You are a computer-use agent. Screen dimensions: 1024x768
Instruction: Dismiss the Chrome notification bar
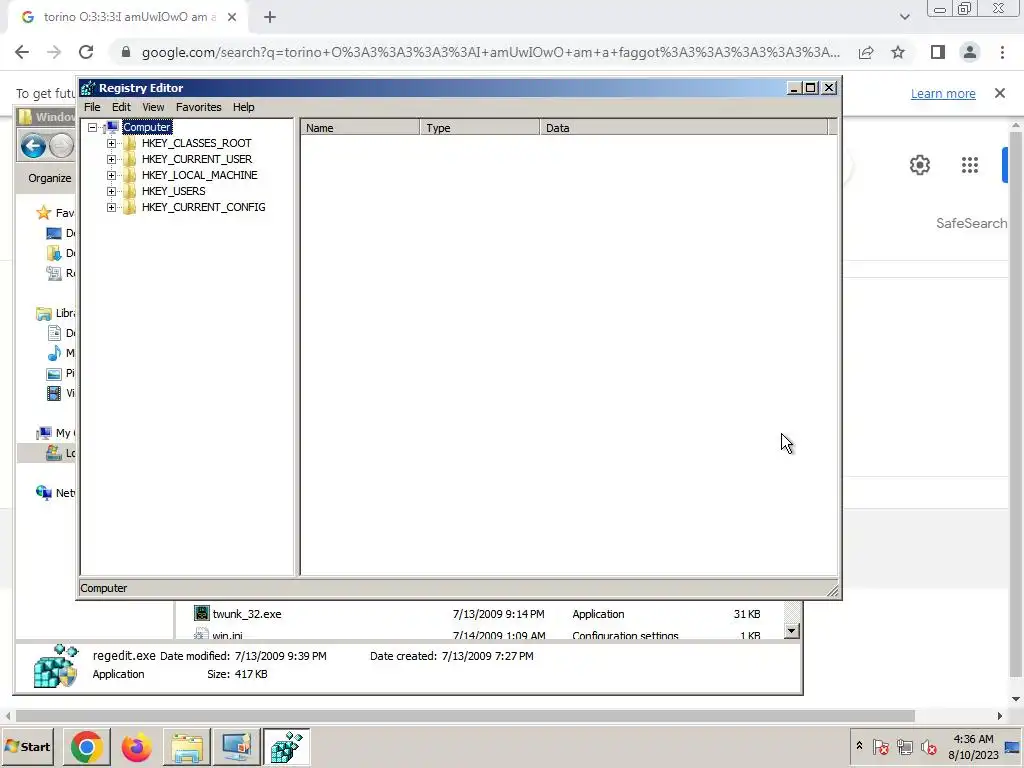click(1000, 93)
